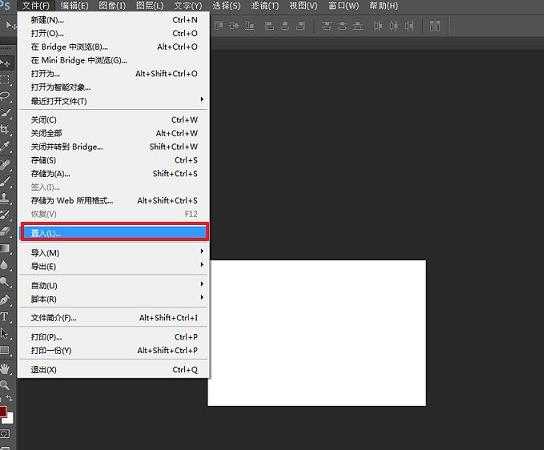This screenshot has width=544, height=450.
Task: Expand the 导入(M) submenu
Action: (x=114, y=253)
